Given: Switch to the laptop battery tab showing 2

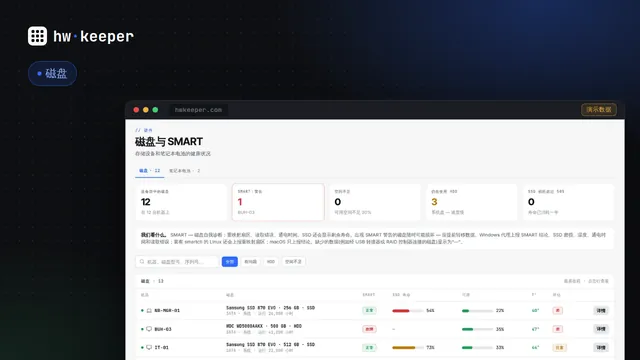Looking at the screenshot, I should 184,171.
